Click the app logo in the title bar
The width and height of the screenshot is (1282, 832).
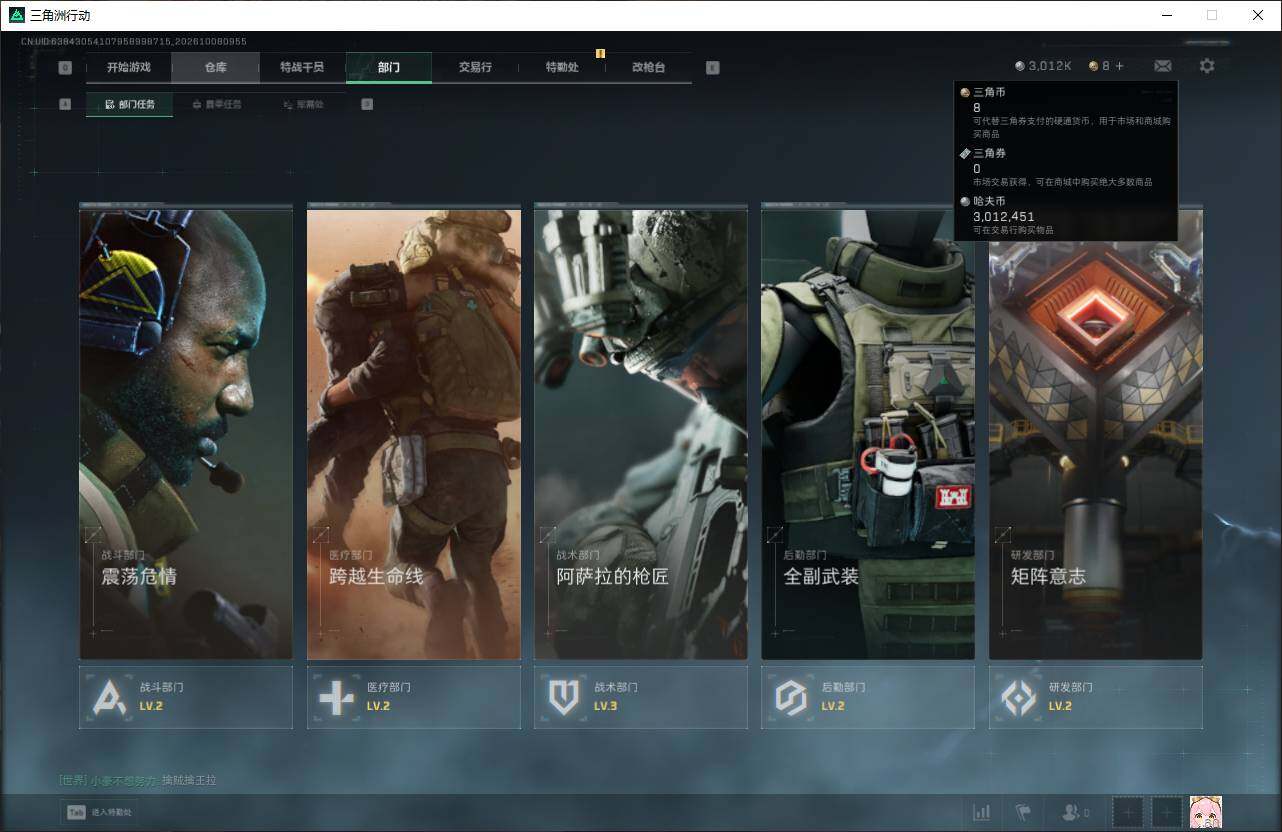16,15
